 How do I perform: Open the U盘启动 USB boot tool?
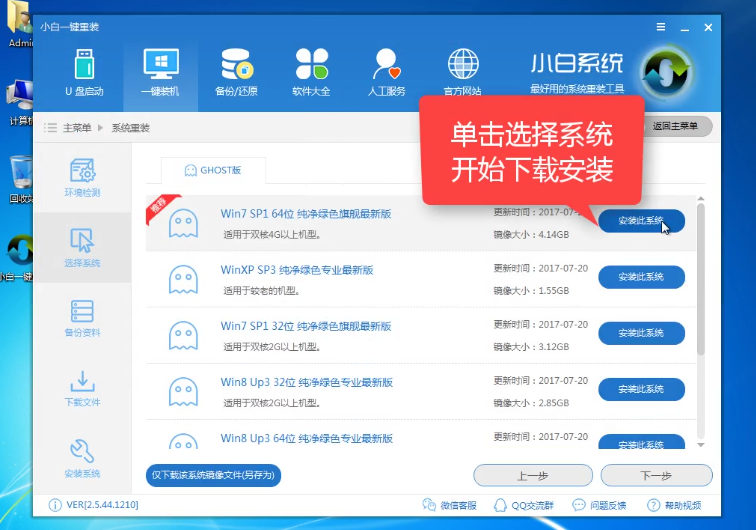pos(84,72)
